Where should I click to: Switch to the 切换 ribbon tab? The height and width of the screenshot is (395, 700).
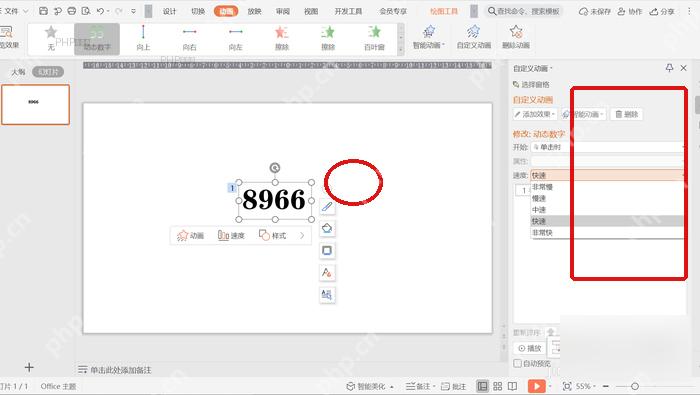(198, 12)
